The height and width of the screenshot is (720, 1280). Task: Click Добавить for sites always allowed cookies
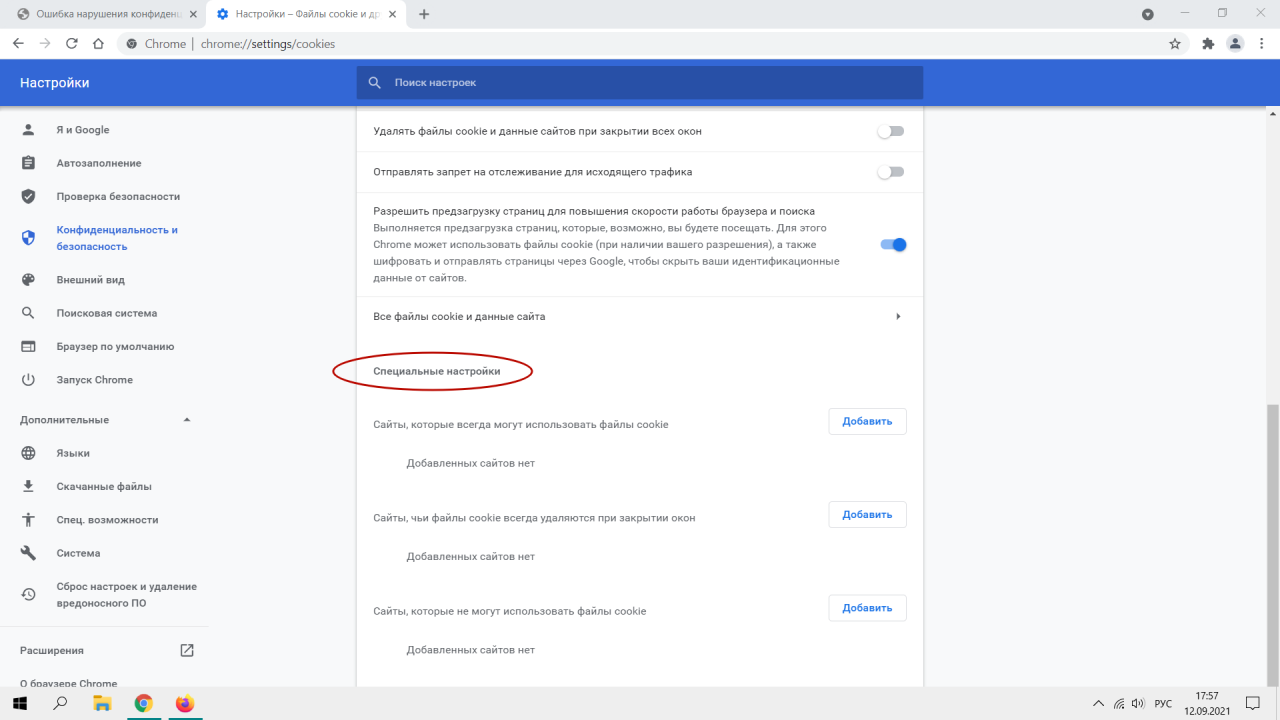tap(867, 421)
